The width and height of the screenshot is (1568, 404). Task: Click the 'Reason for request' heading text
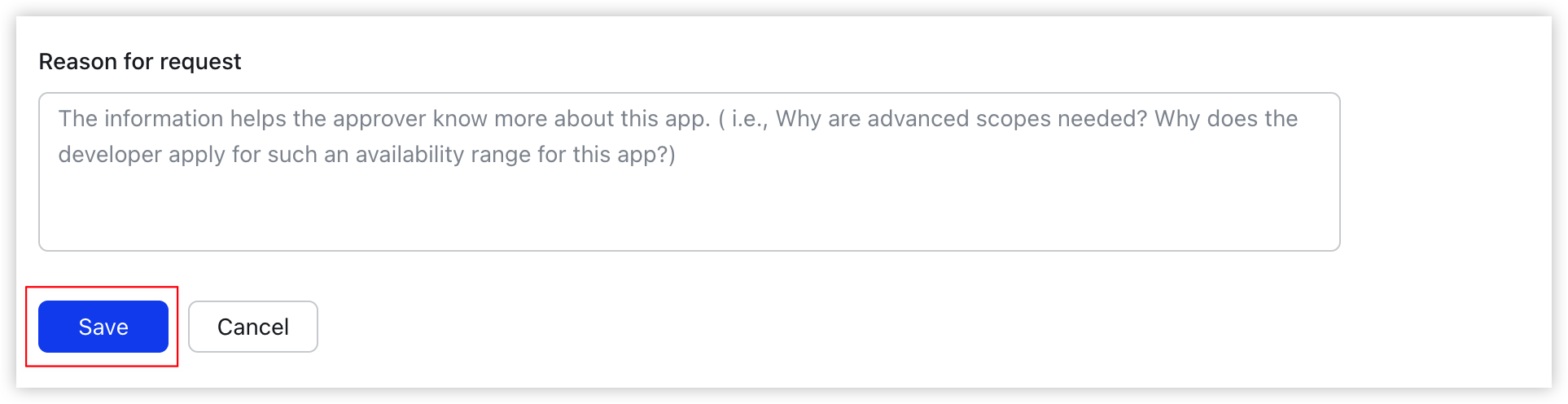[x=140, y=61]
